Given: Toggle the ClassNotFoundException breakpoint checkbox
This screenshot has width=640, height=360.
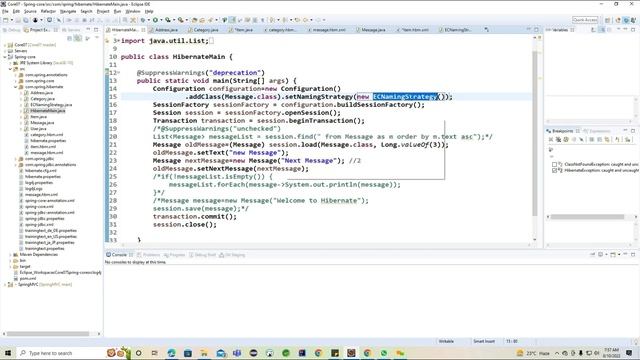Looking at the screenshot, I should [x=554, y=164].
